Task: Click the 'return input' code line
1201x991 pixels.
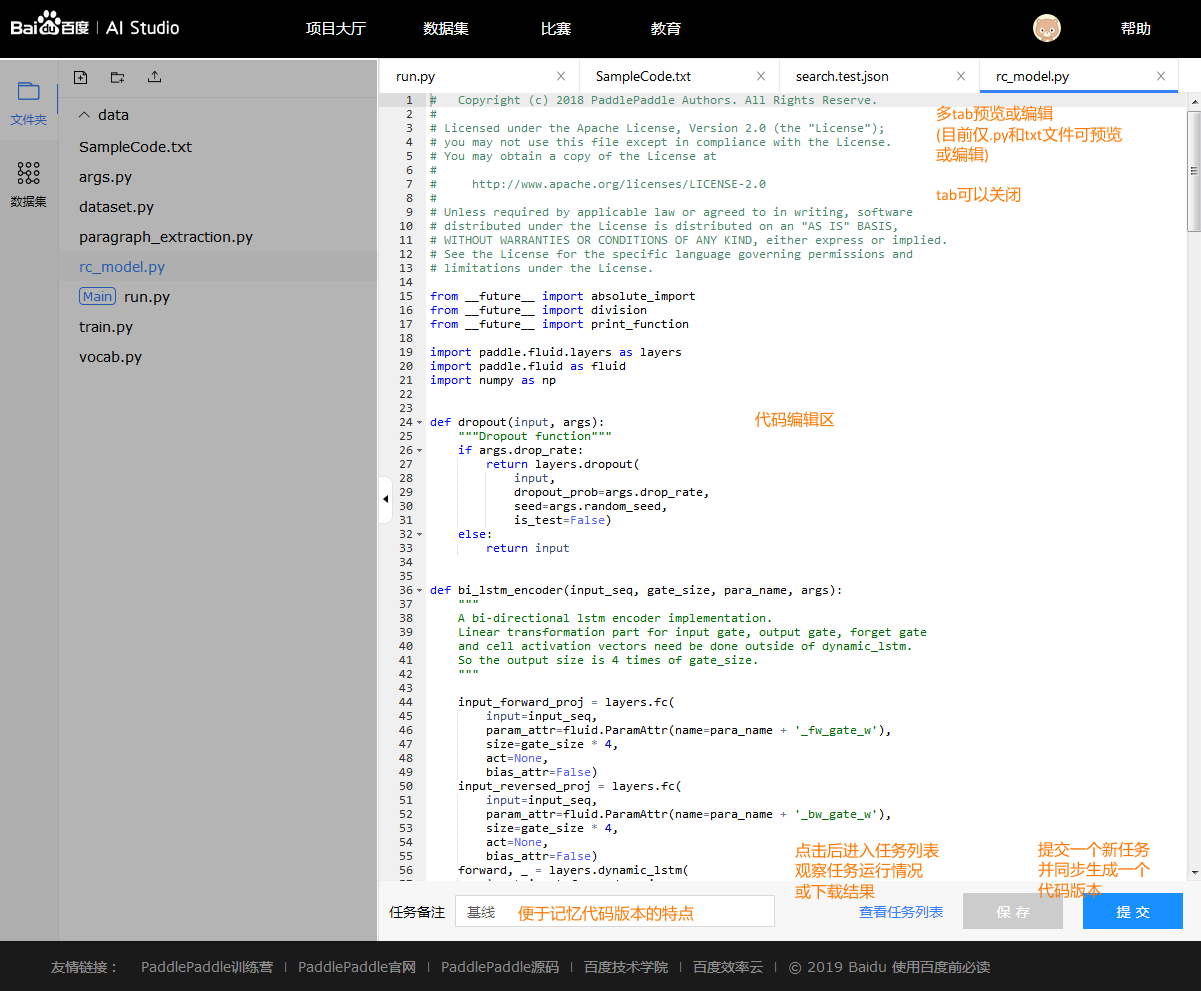Action: 527,548
